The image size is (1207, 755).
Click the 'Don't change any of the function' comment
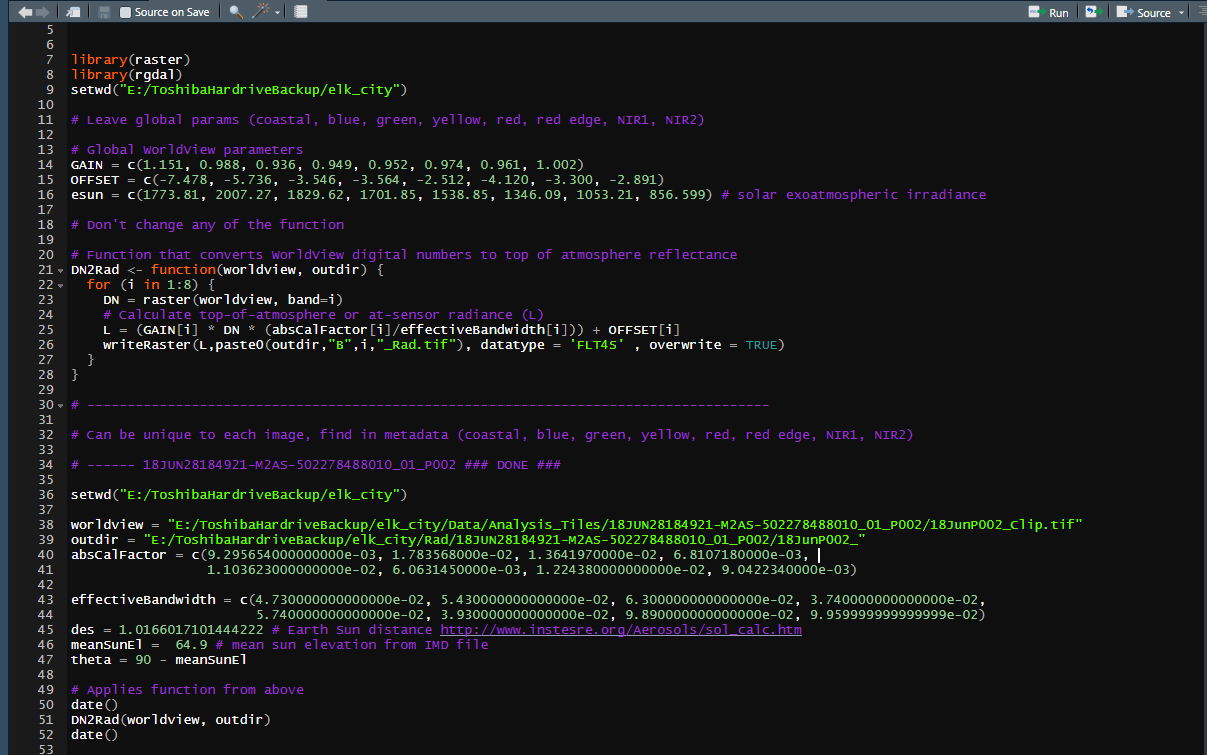pos(207,225)
